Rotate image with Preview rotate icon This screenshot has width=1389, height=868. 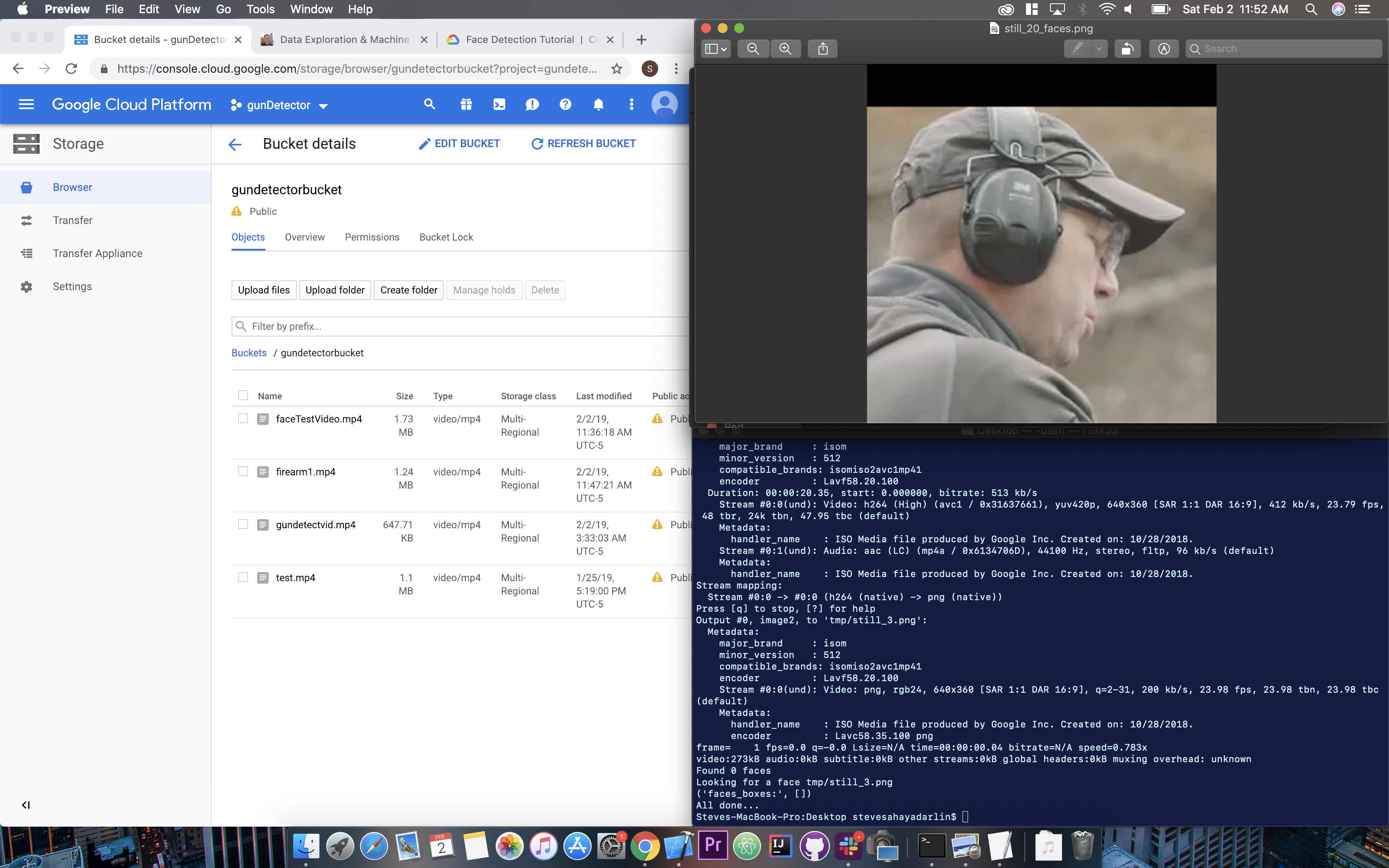[x=1127, y=49]
